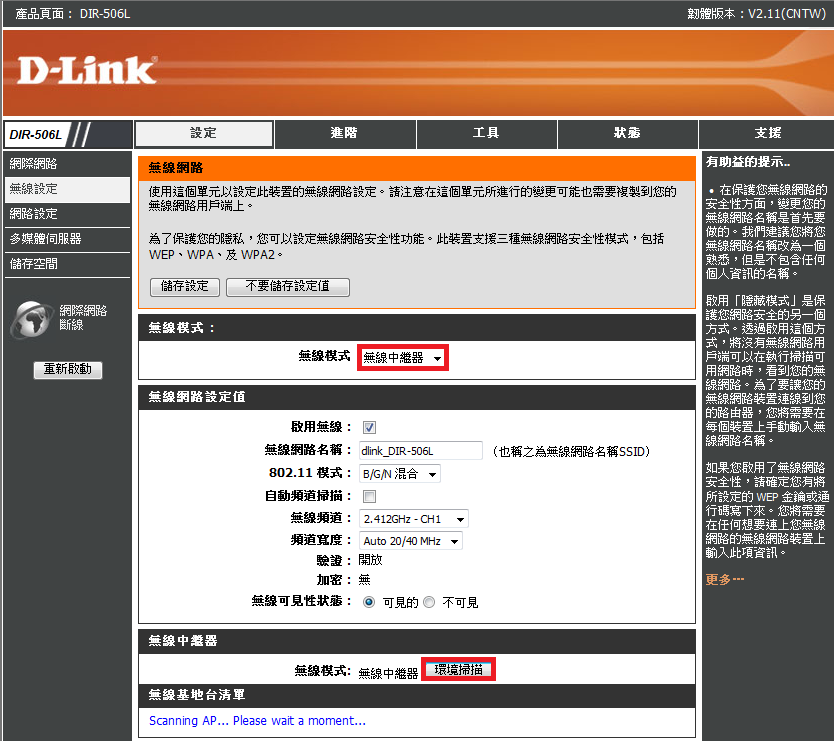This screenshot has height=741, width=834.
Task: Click the globe internet status icon
Action: coord(31,319)
